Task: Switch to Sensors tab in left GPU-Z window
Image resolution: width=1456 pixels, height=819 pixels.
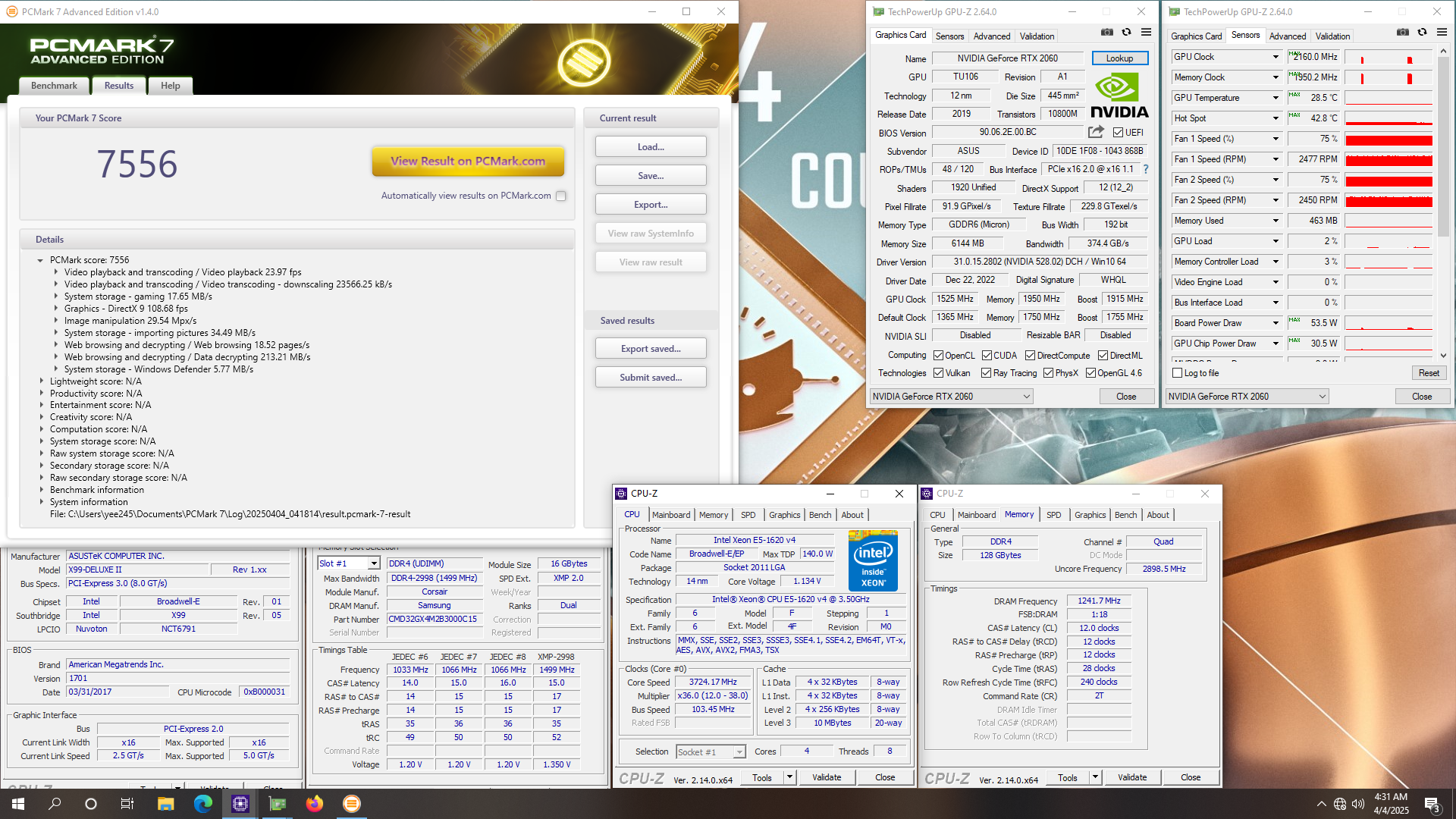Action: tap(949, 36)
